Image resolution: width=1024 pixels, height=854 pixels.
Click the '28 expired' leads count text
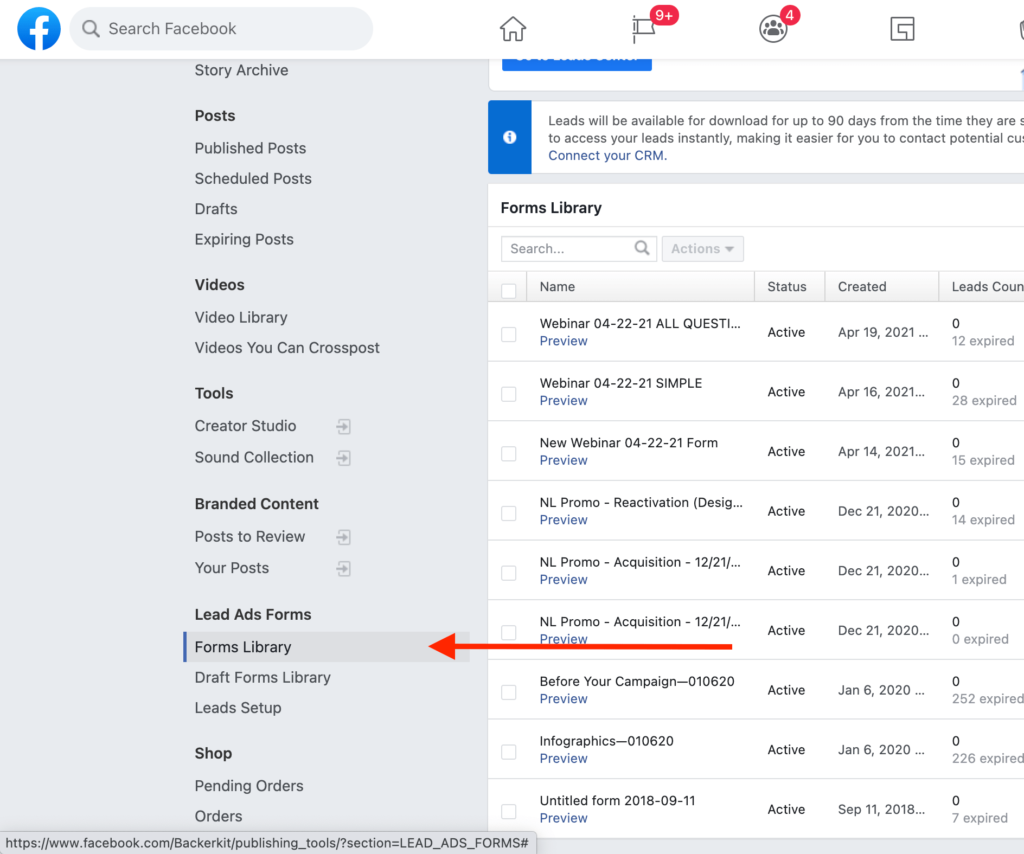pyautogui.click(x=984, y=400)
